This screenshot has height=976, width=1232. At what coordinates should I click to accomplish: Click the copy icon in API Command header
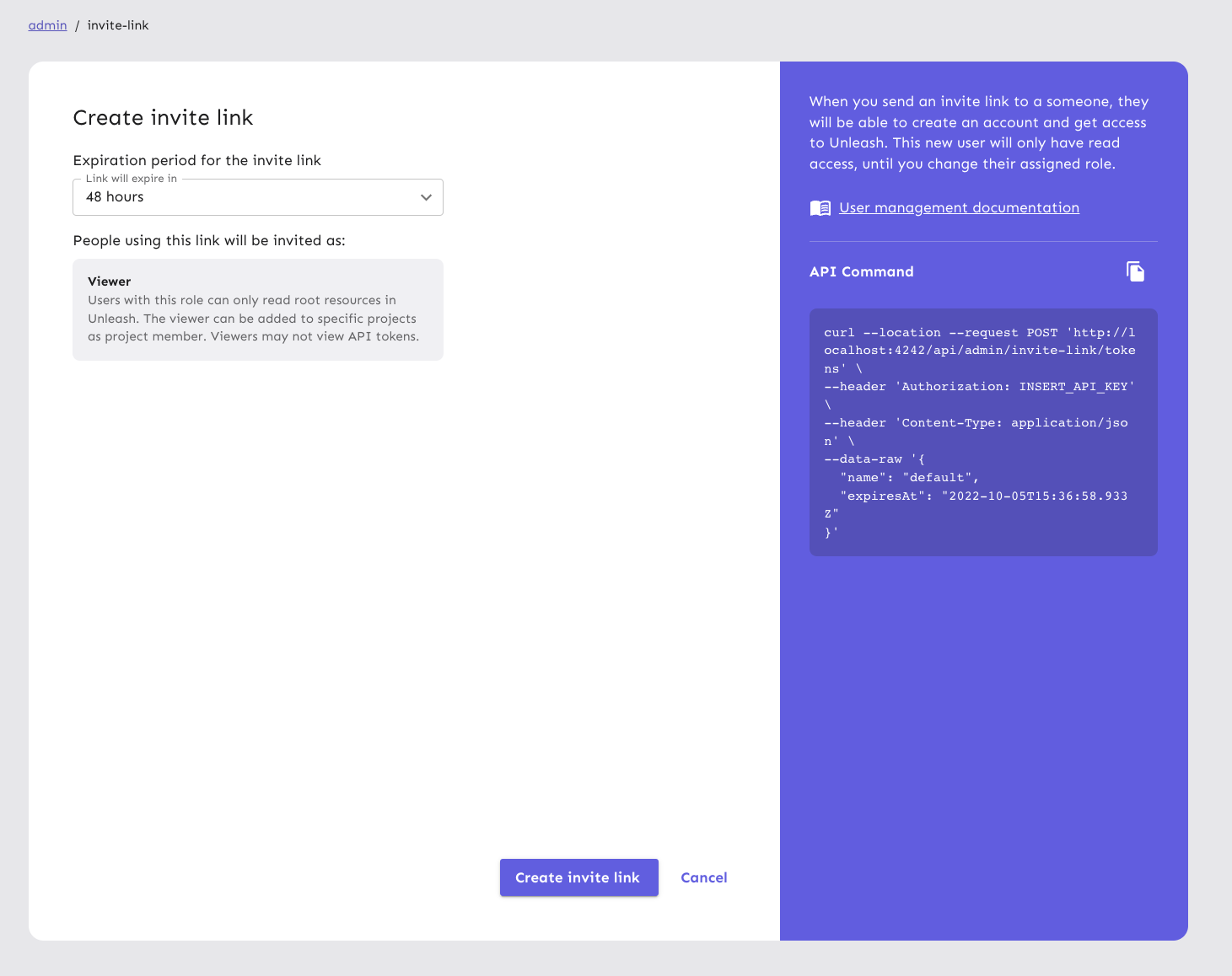tap(1135, 271)
